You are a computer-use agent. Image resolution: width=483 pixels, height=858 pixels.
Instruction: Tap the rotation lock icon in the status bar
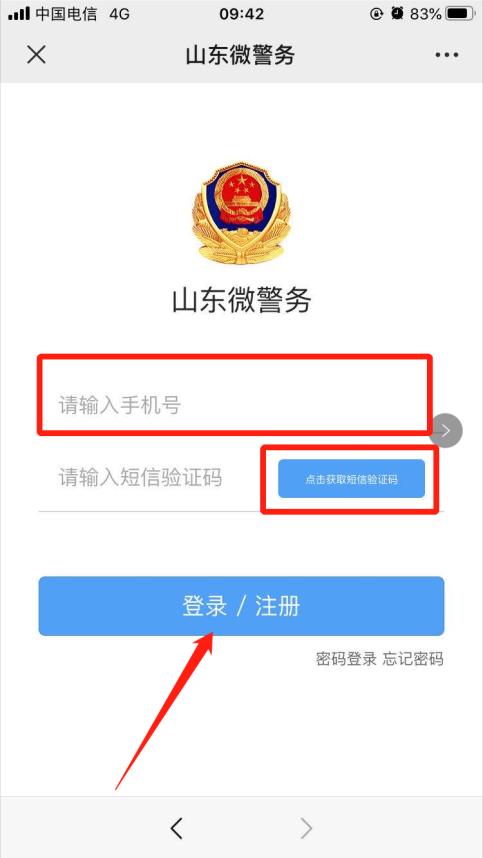point(377,14)
